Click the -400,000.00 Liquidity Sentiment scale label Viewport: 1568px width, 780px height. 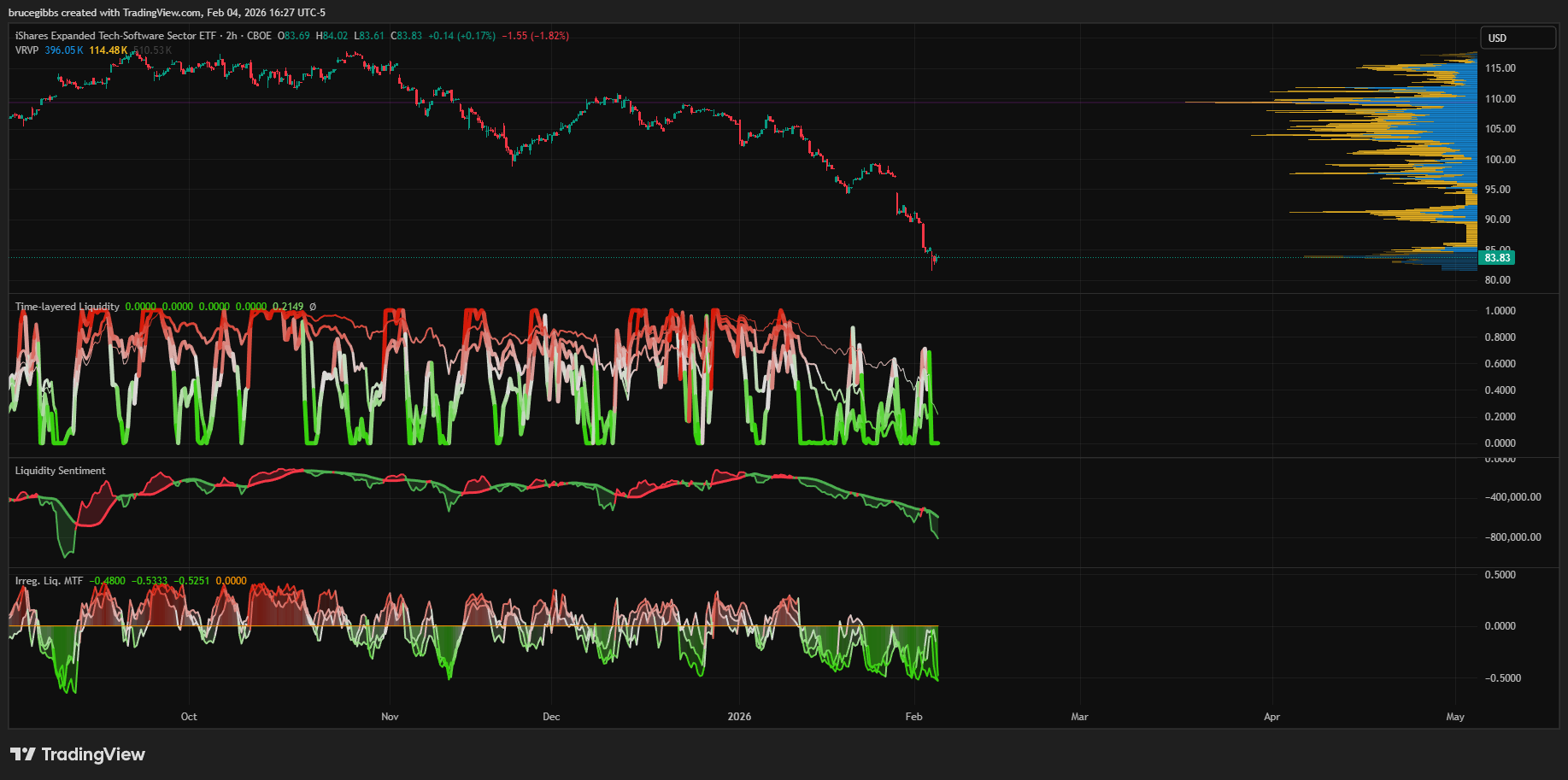[1512, 497]
